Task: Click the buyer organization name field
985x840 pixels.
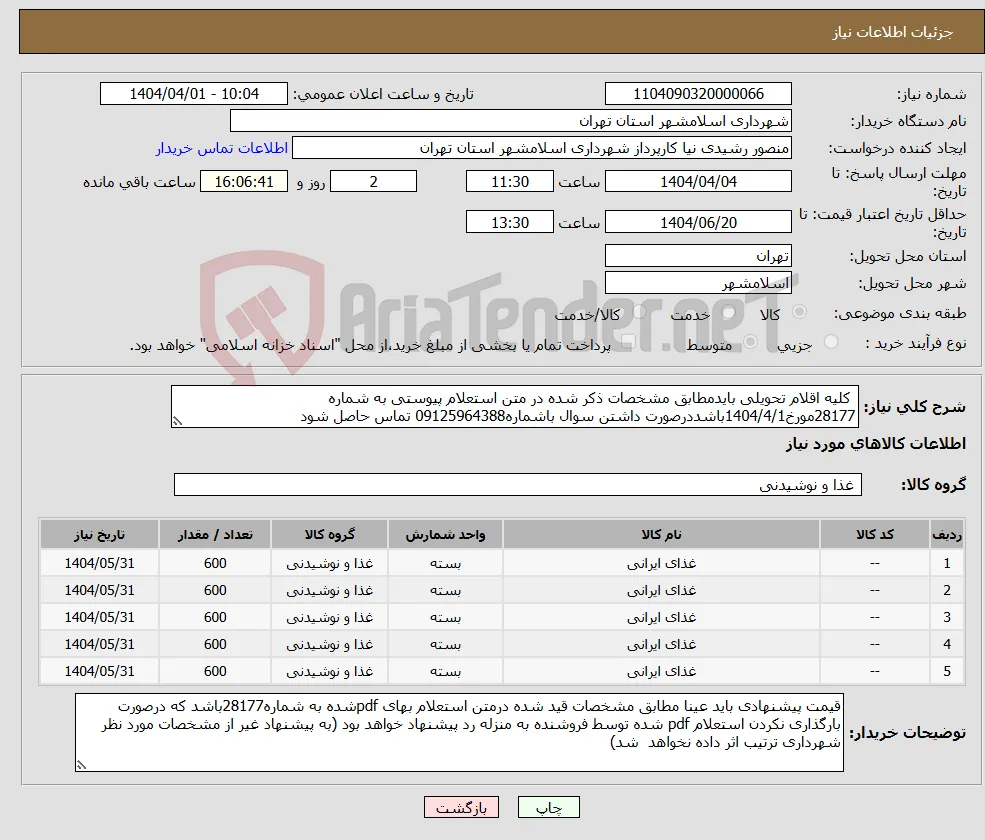Action: (x=510, y=121)
